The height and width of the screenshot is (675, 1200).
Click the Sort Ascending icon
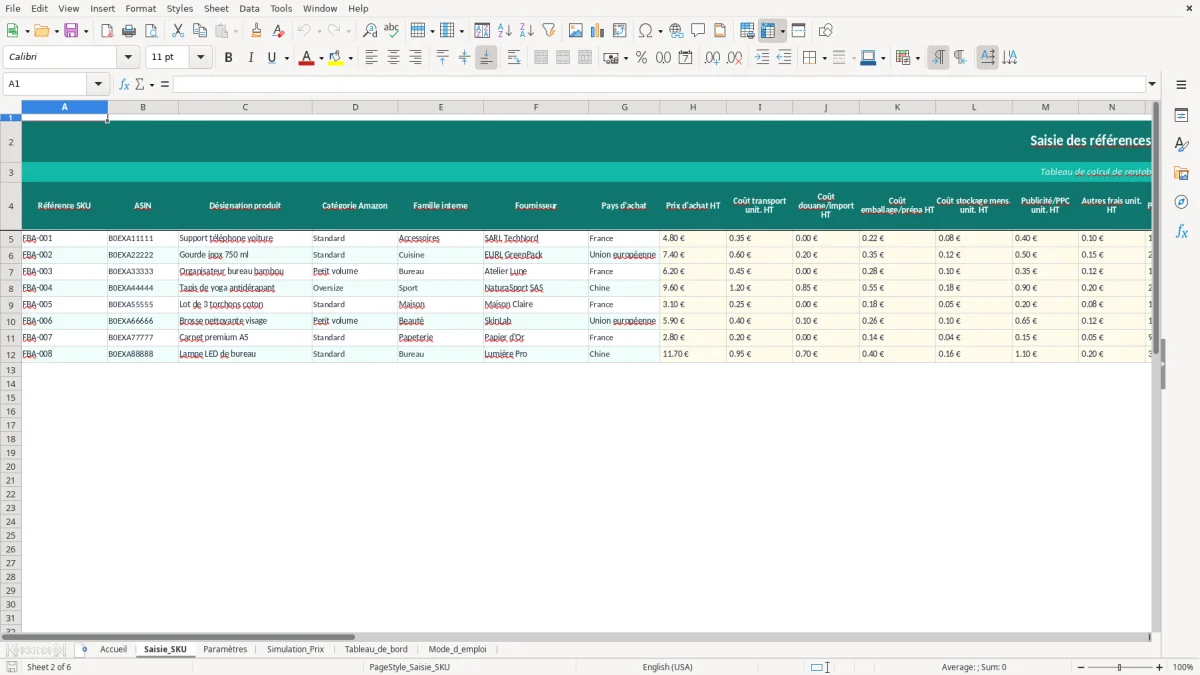pos(505,31)
